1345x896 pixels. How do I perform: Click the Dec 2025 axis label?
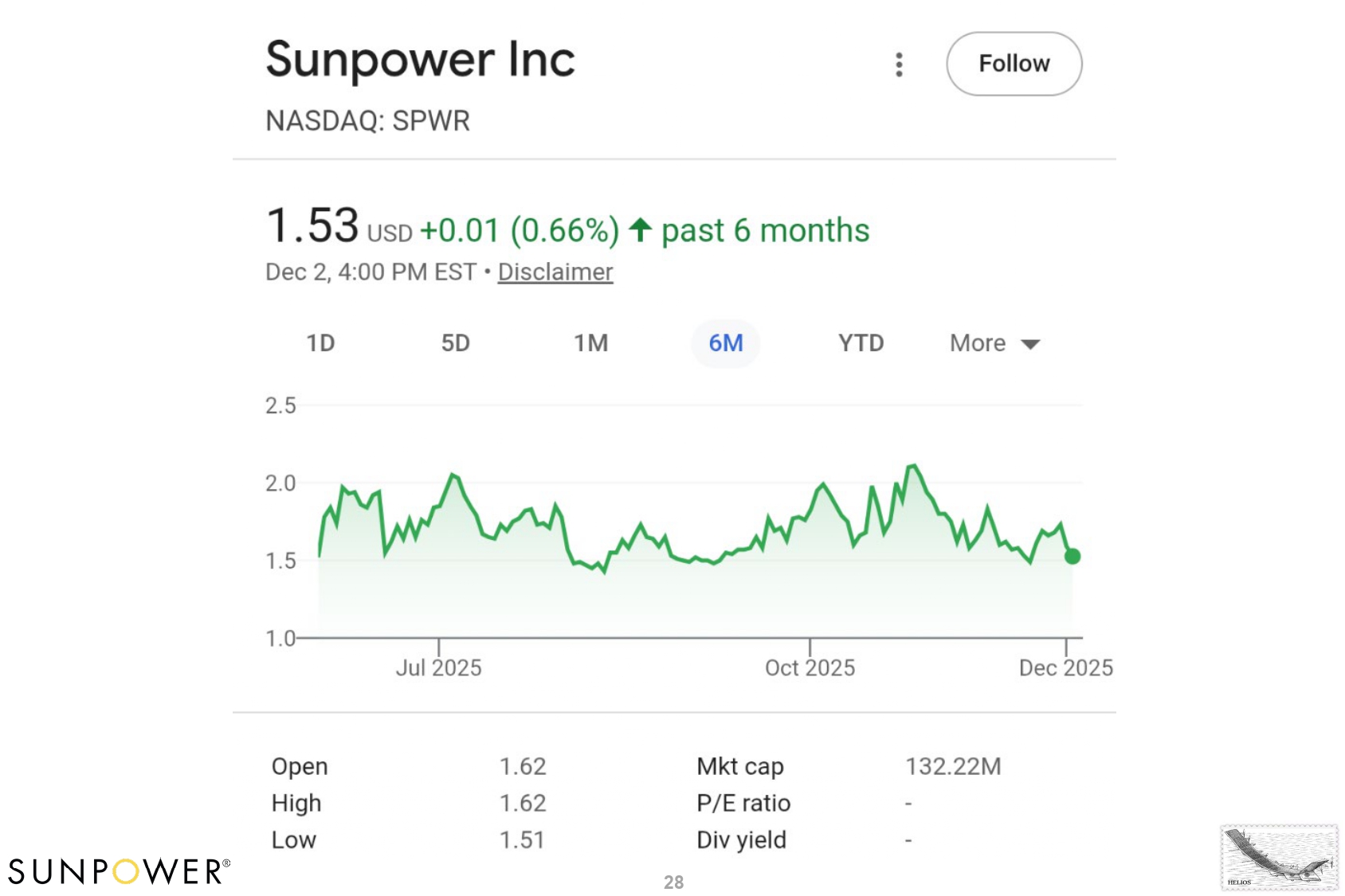(x=1065, y=667)
